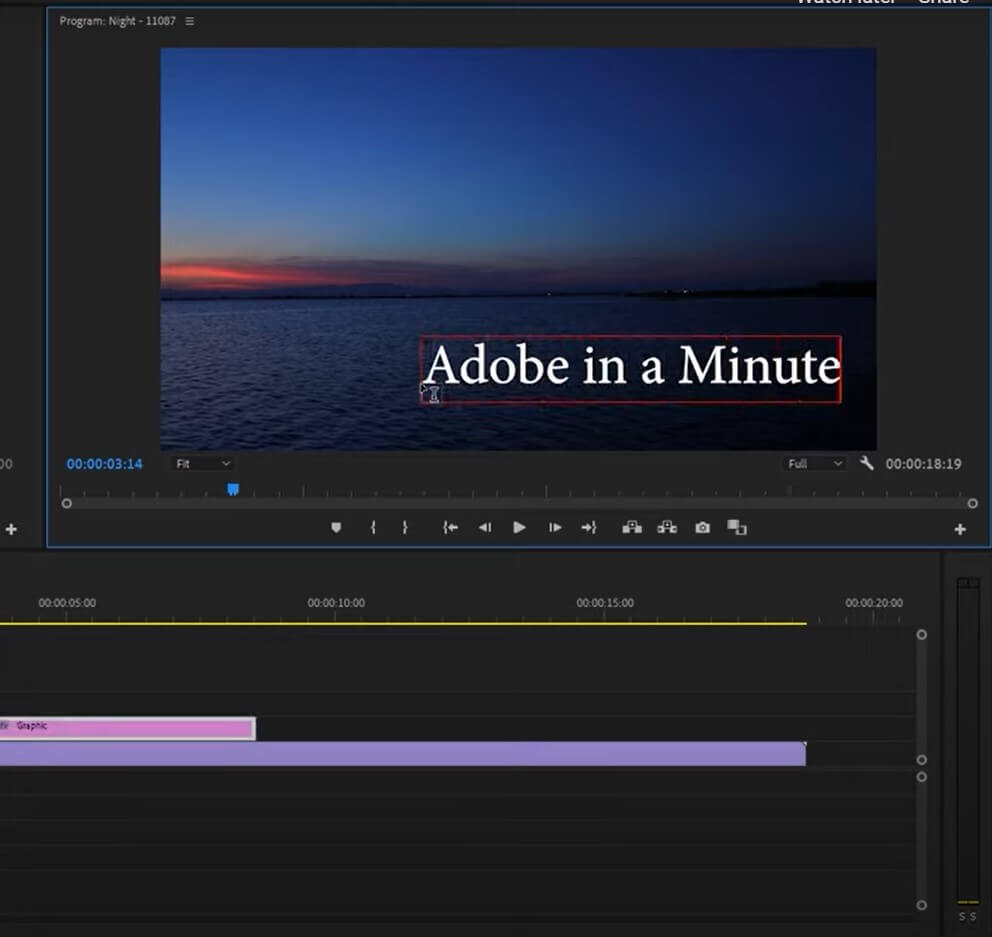Click the blue playhead in monitor ruler
The width and height of the screenshot is (992, 937).
click(233, 489)
